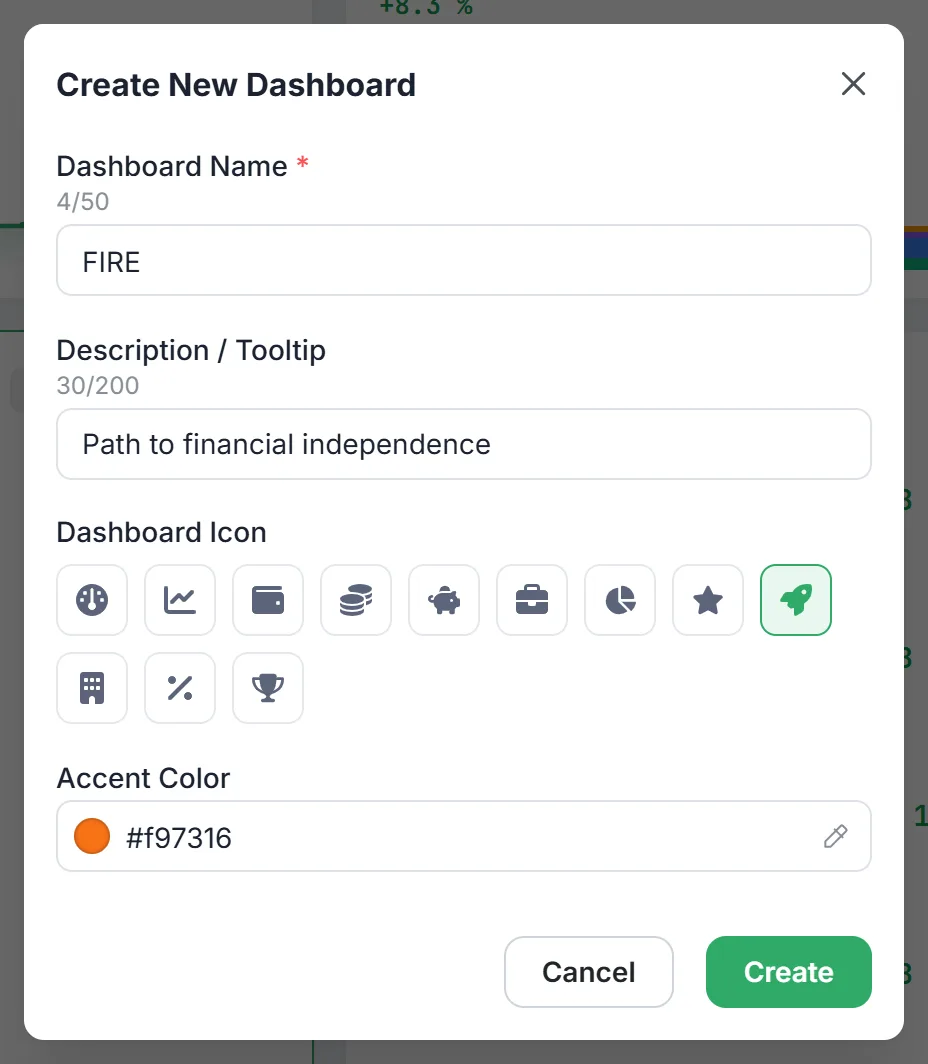Cancel dashboard creation
The image size is (928, 1064).
[x=589, y=972]
